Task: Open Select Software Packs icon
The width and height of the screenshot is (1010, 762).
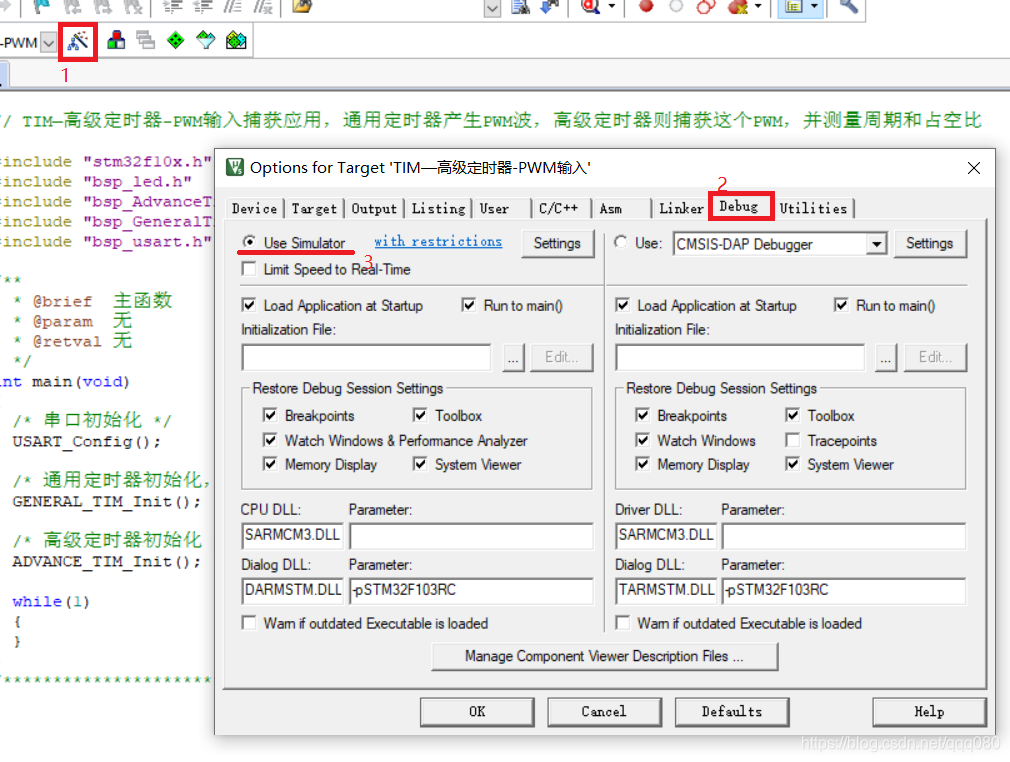Action: [x=205, y=41]
